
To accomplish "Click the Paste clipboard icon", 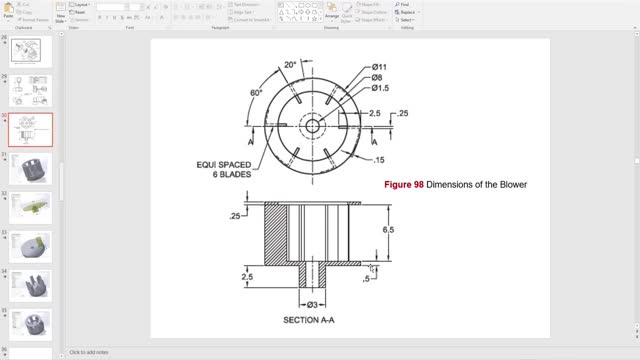I will [x=8, y=8].
